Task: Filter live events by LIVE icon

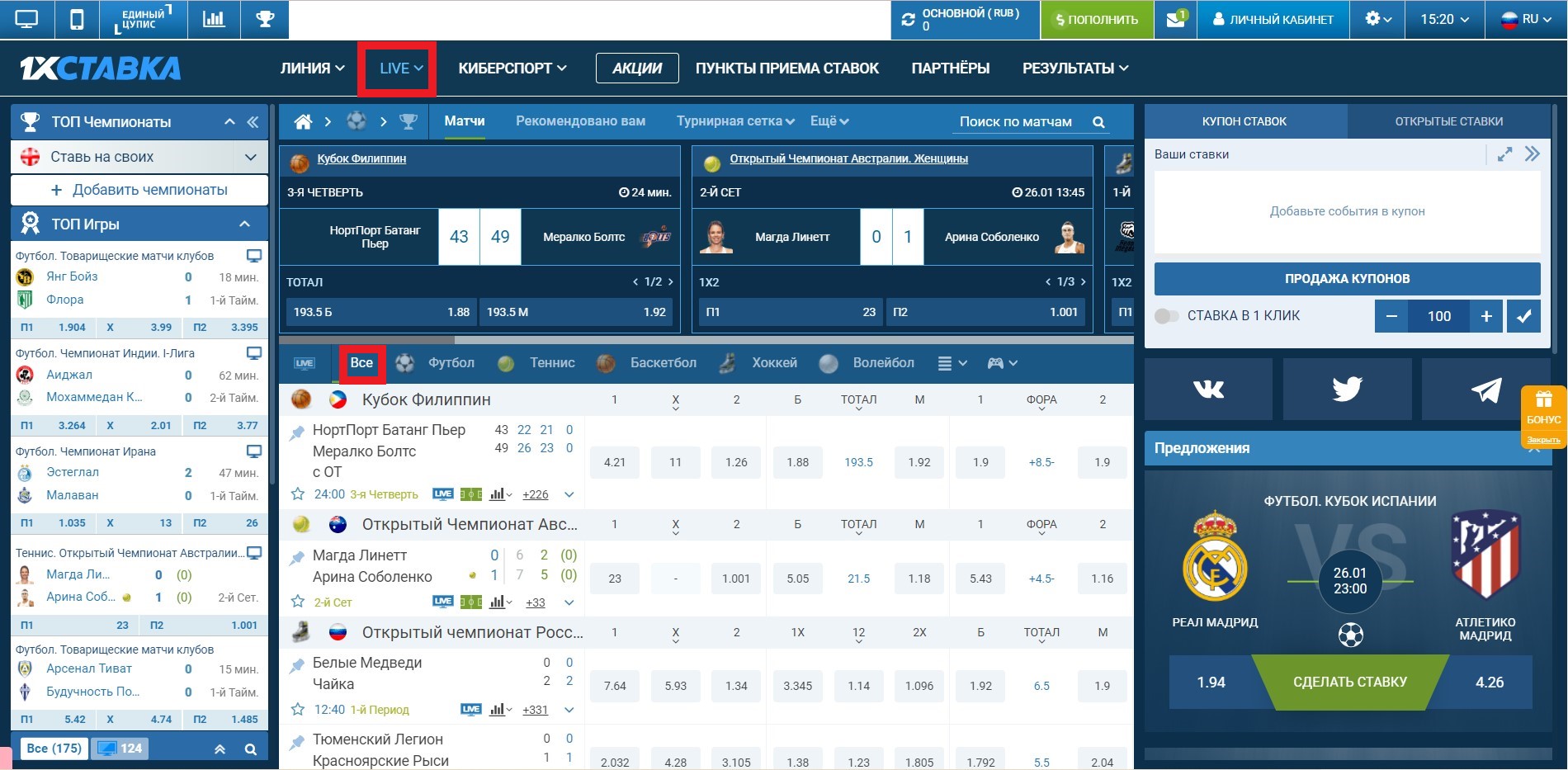Action: (305, 363)
